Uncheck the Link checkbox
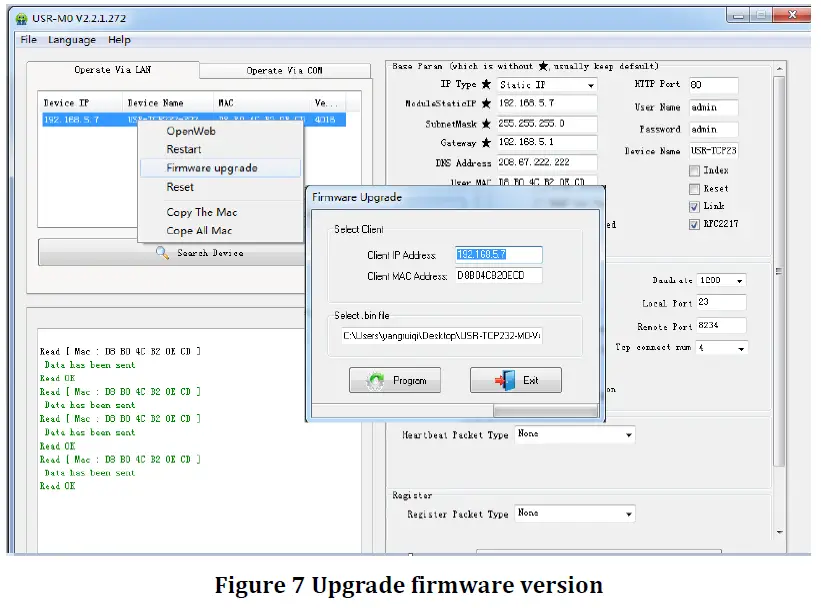The image size is (821, 608). point(694,207)
